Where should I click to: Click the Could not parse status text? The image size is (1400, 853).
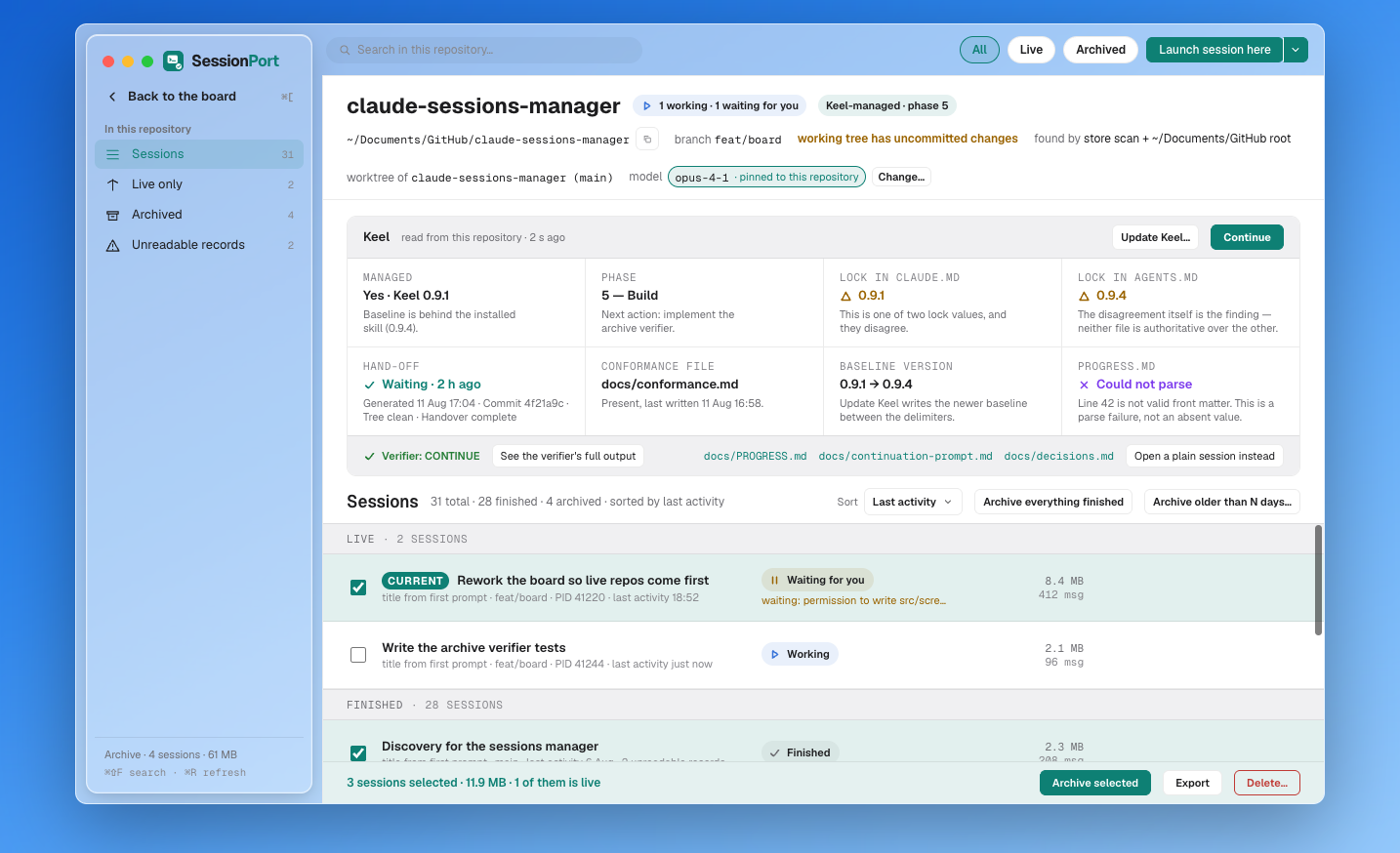[1144, 385]
